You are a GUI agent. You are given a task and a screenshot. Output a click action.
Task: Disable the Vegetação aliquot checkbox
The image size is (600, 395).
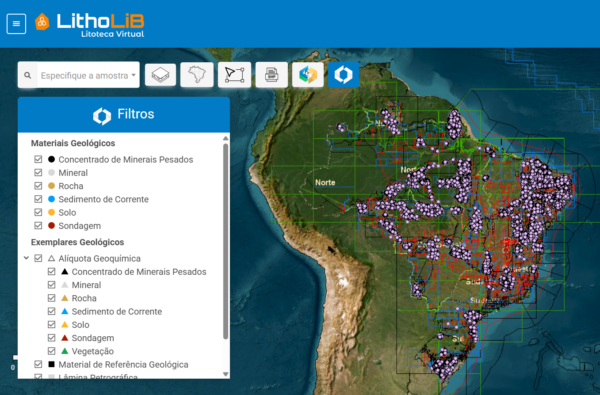[51, 351]
